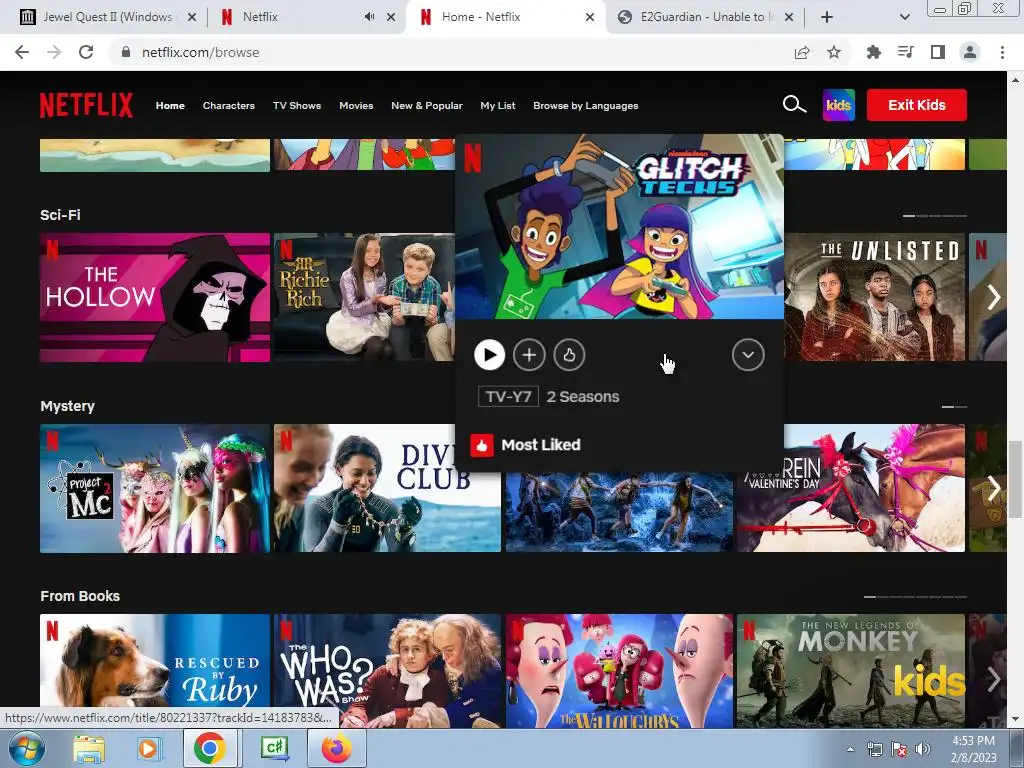This screenshot has height=768, width=1024.
Task: Play Glitch Techs with the play button
Action: [489, 355]
